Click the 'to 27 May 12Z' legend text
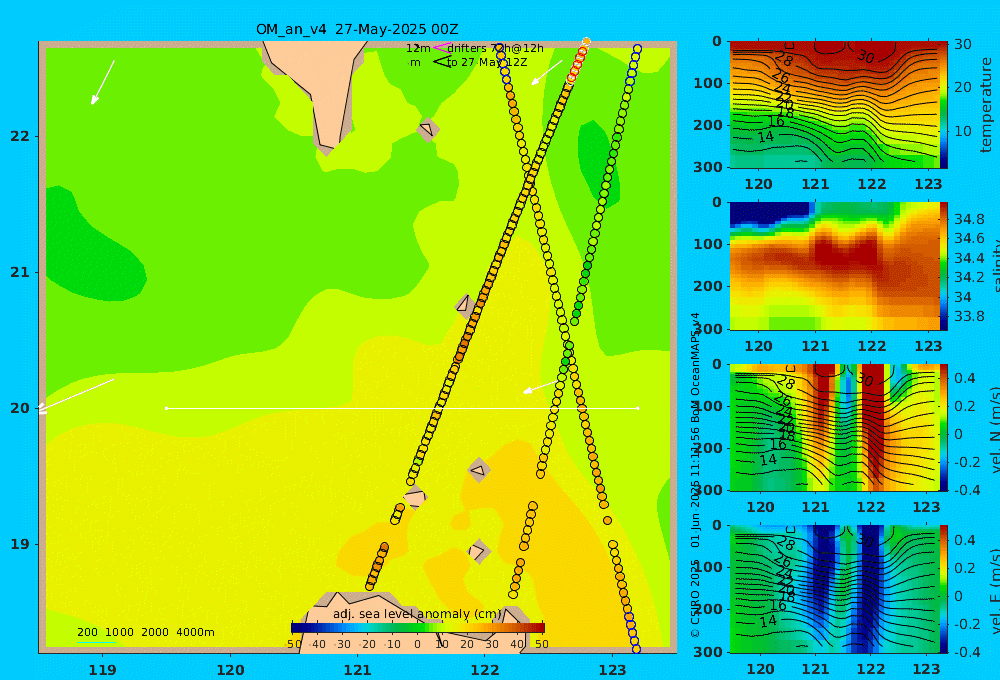This screenshot has width=1000, height=680. coord(487,63)
